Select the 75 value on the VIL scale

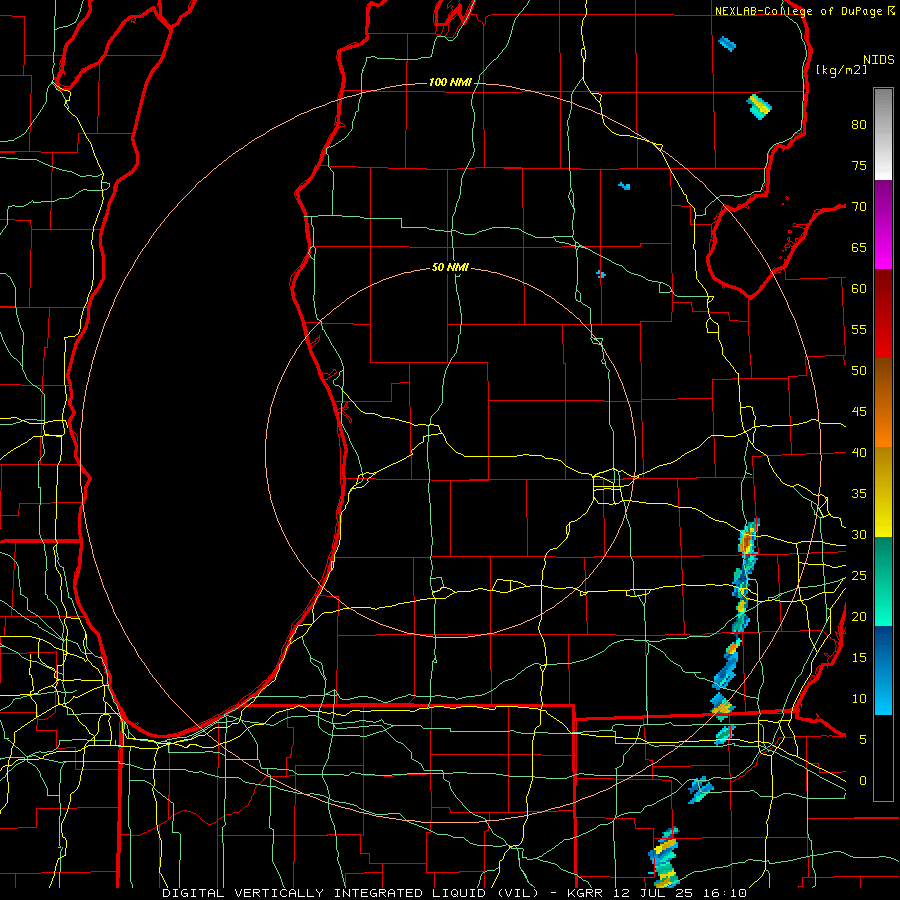(x=859, y=166)
